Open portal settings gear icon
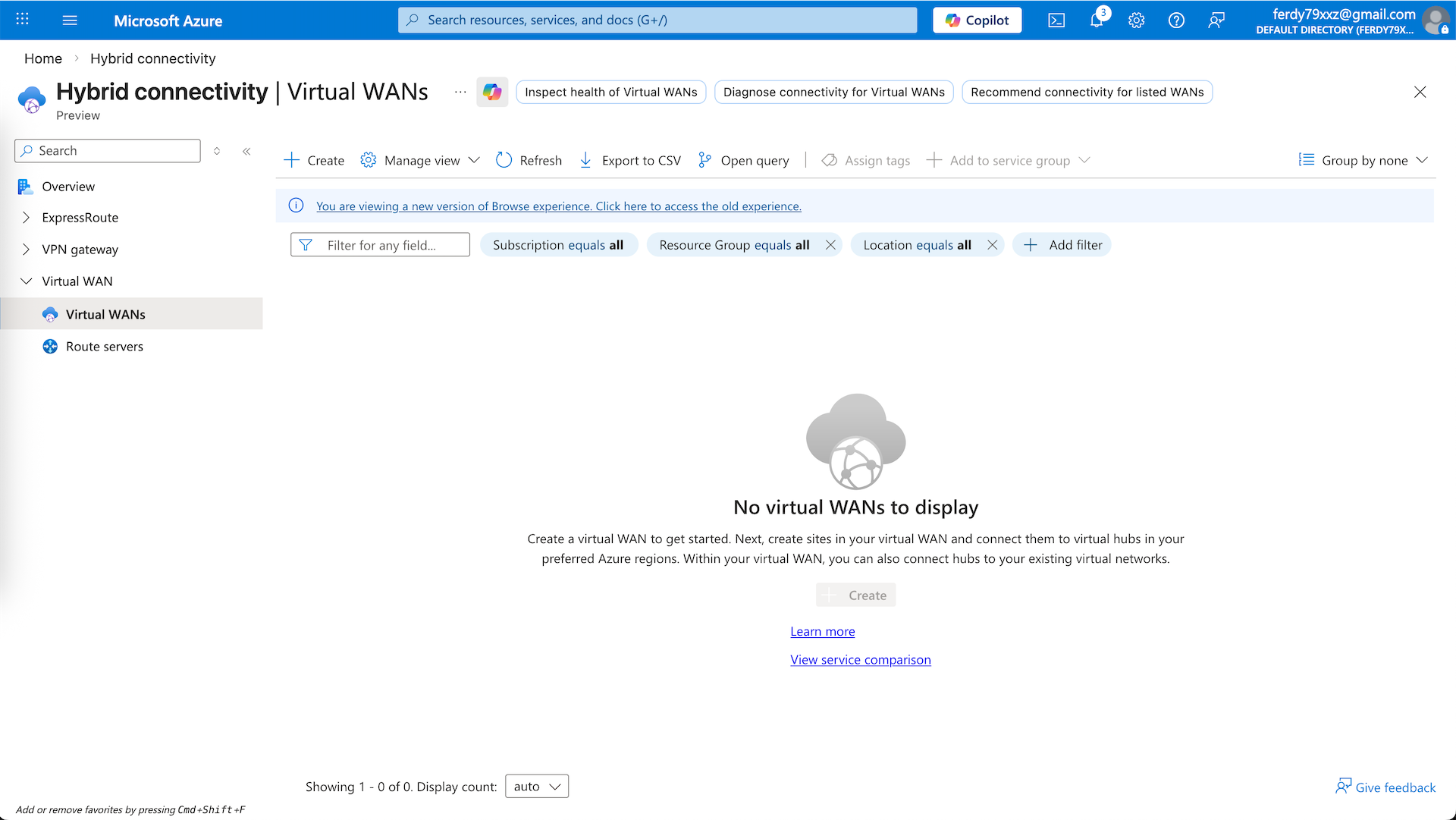The width and height of the screenshot is (1456, 820). [1136, 20]
